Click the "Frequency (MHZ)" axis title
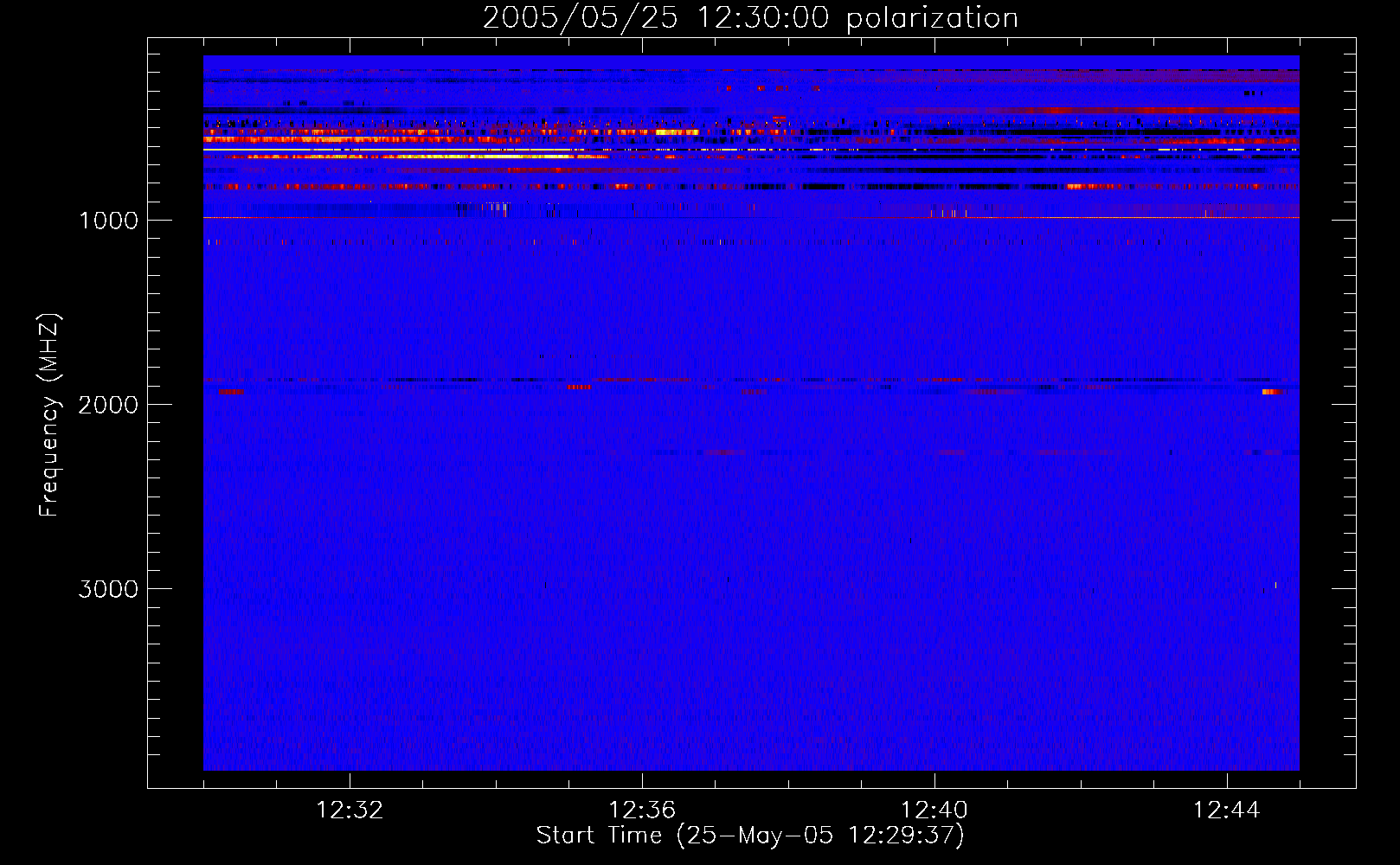This screenshot has width=1400, height=865. pos(49,414)
